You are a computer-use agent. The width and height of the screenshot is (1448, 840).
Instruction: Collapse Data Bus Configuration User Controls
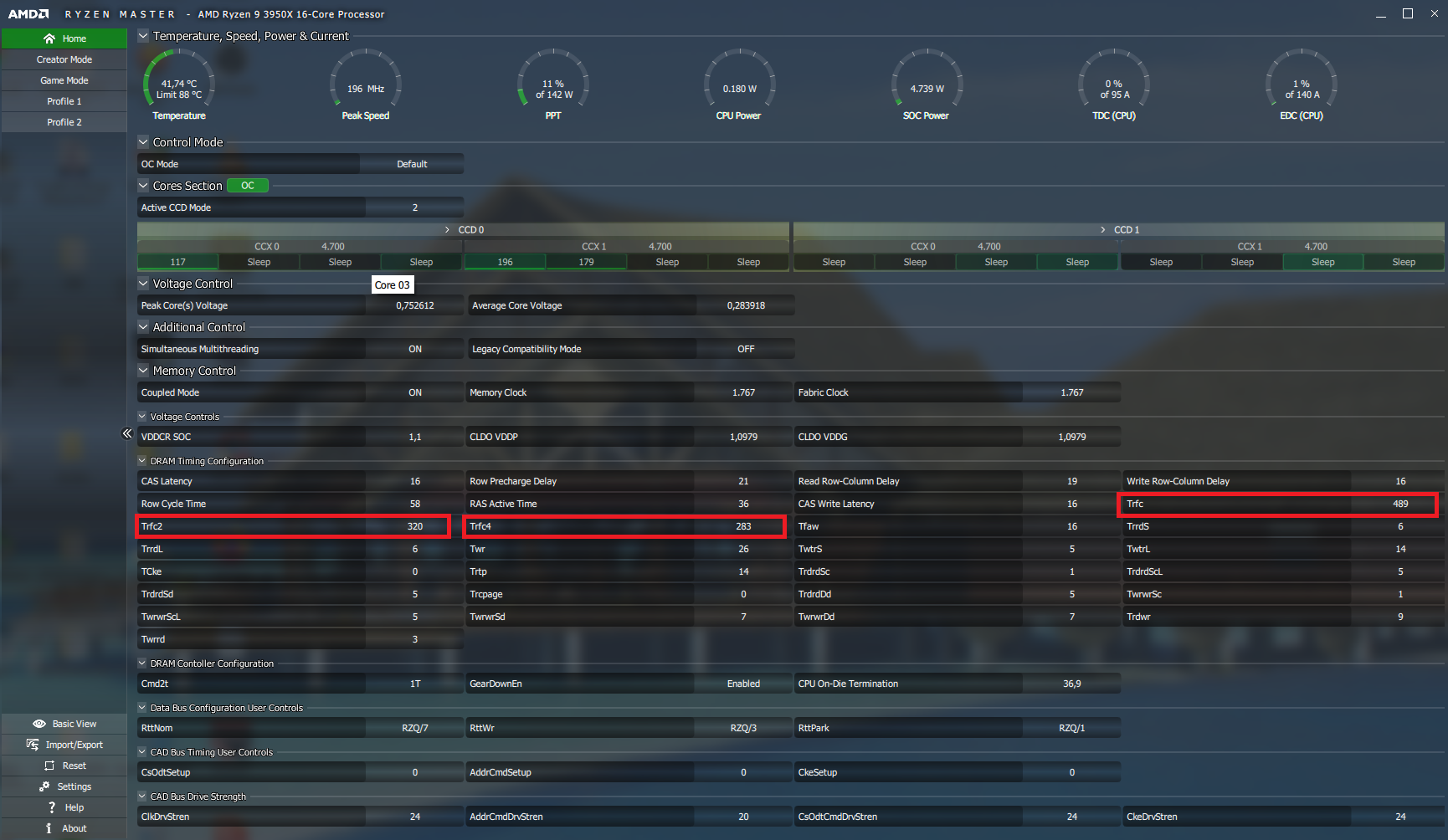(142, 708)
